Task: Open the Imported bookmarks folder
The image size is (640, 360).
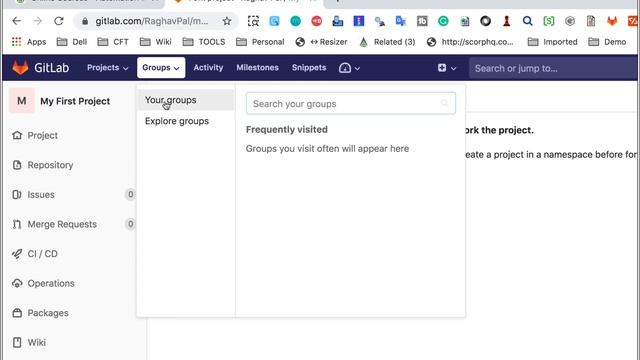Action: click(552, 42)
